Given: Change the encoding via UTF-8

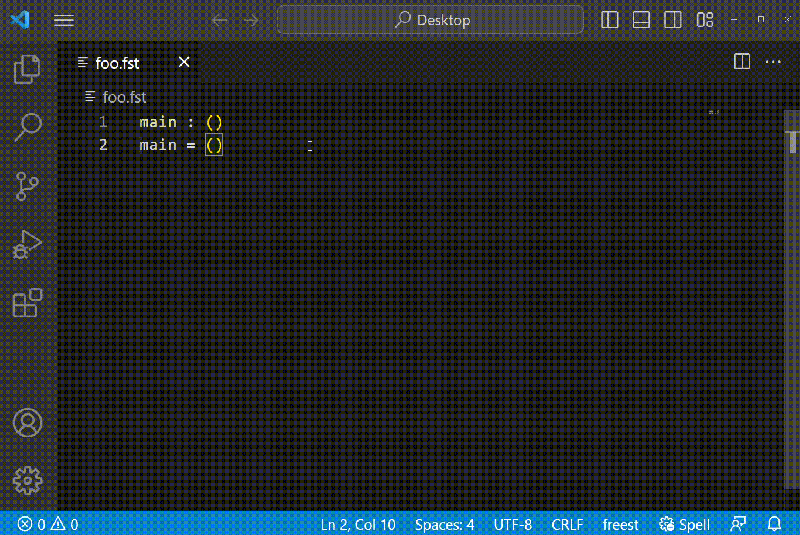Looking at the screenshot, I should pos(513,524).
